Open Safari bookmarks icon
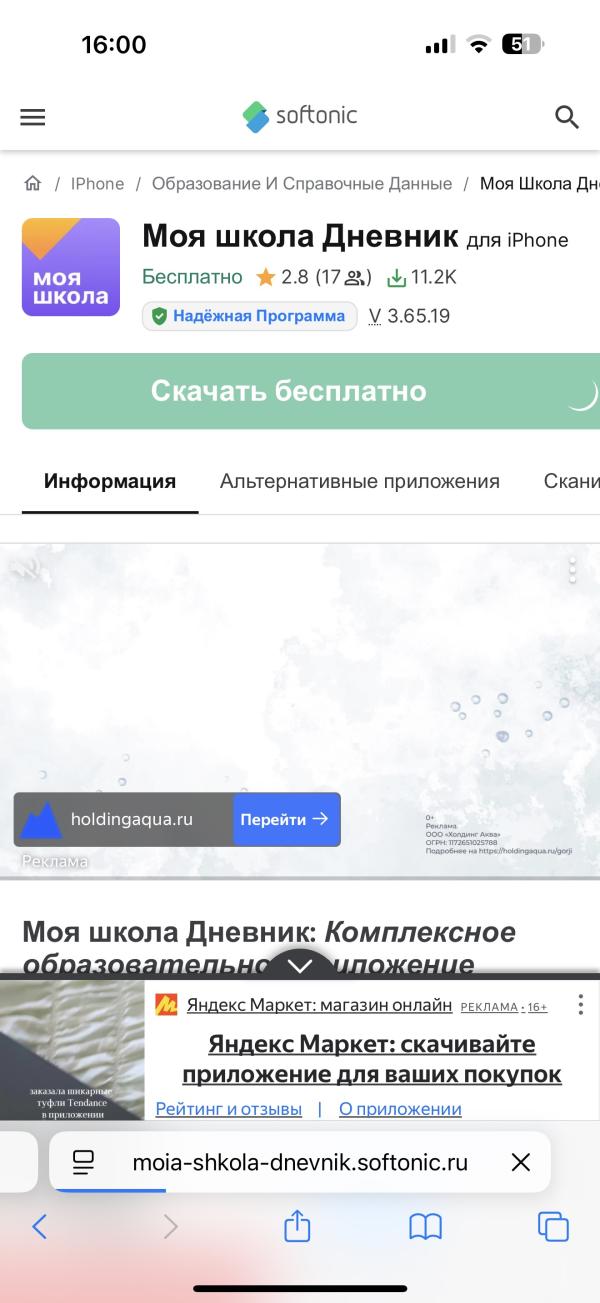600x1303 pixels. [x=425, y=1226]
